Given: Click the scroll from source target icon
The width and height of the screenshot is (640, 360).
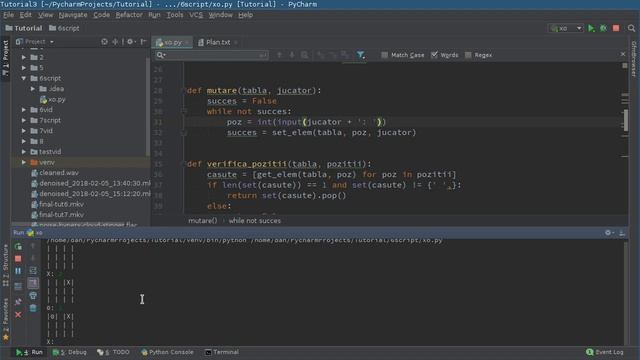Looking at the screenshot, I should click(104, 42).
